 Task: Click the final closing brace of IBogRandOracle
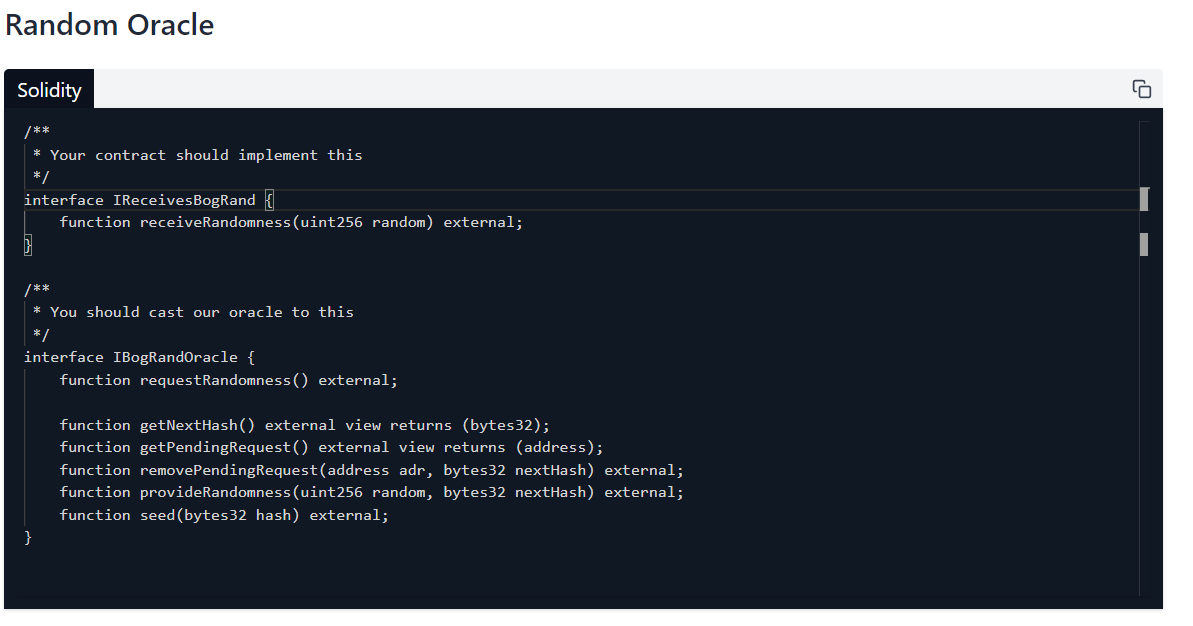click(x=28, y=538)
